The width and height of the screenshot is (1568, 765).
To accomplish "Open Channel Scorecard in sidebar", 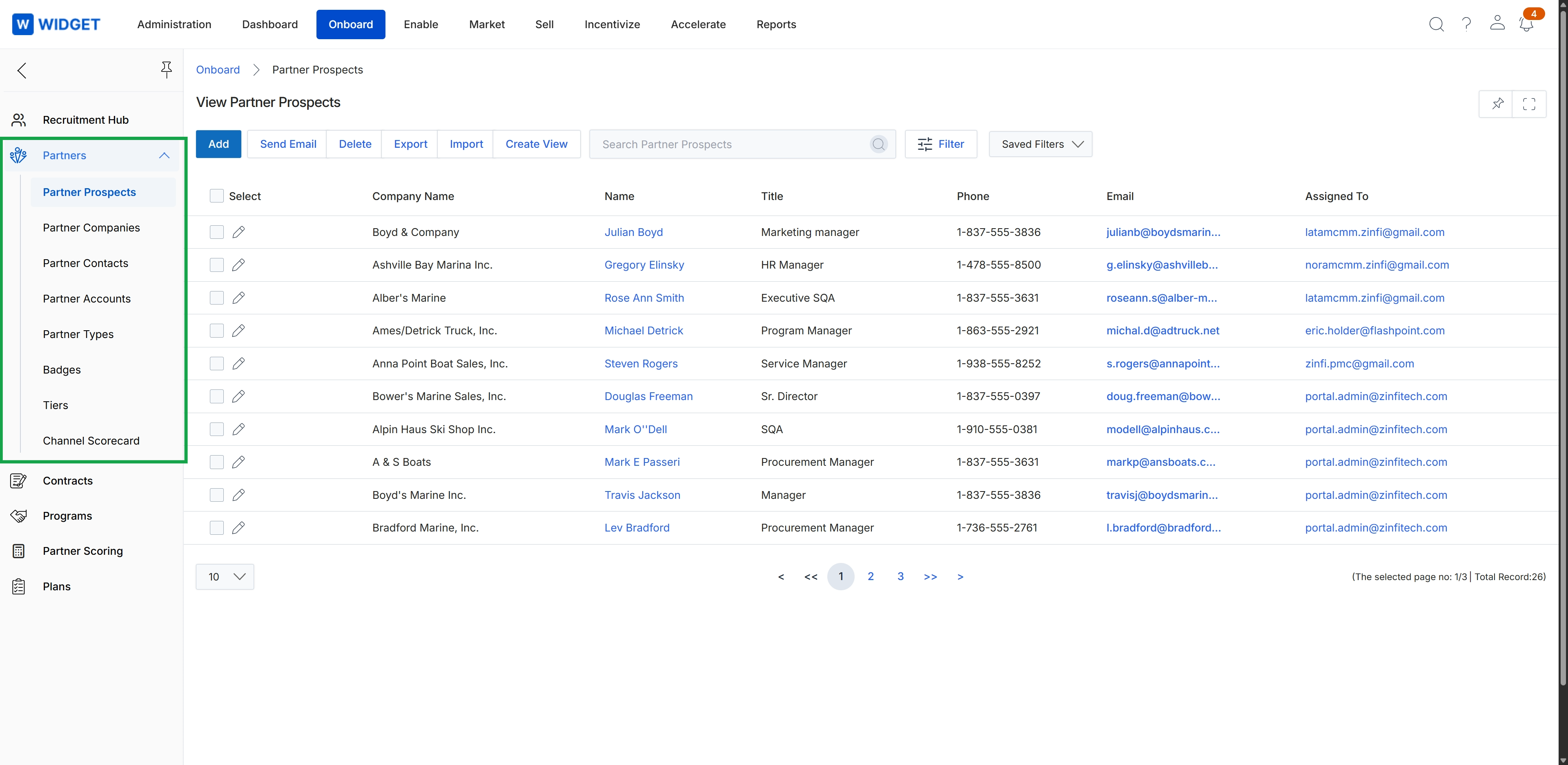I will click(x=91, y=440).
